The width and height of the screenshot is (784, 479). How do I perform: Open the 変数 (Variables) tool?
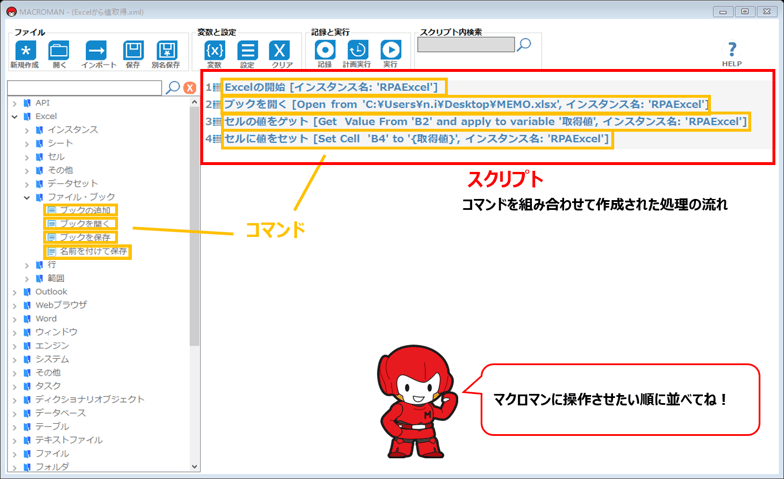tap(214, 50)
